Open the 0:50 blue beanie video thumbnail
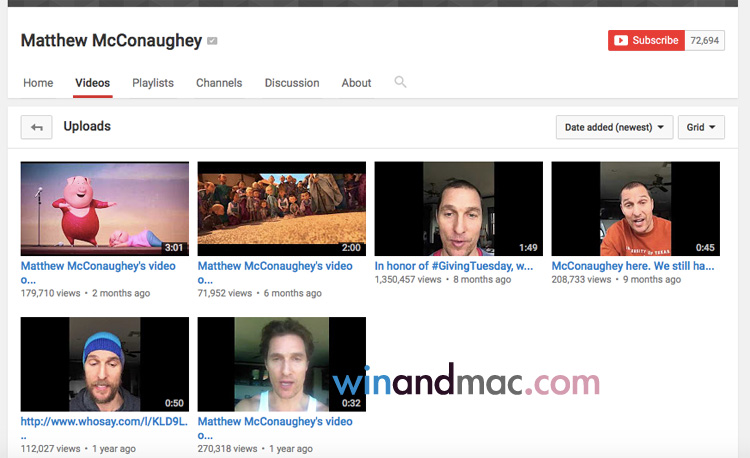Screen dimensions: 750x458 click(105, 364)
